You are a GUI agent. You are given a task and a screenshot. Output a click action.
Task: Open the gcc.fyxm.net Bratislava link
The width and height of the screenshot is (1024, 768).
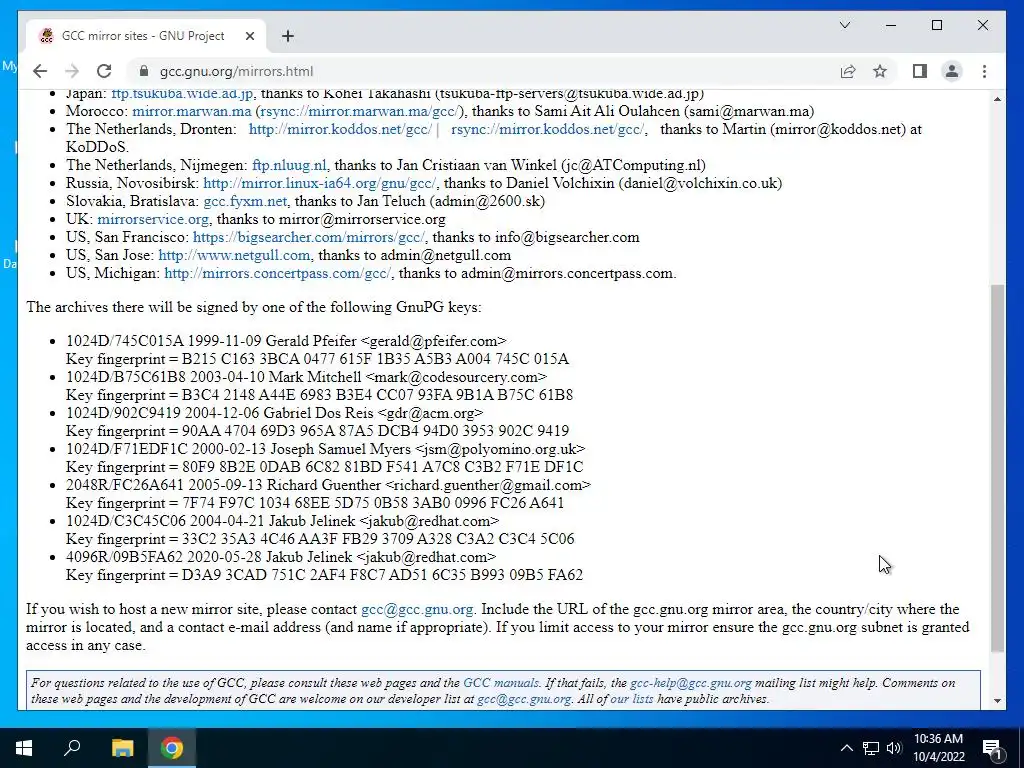point(245,201)
